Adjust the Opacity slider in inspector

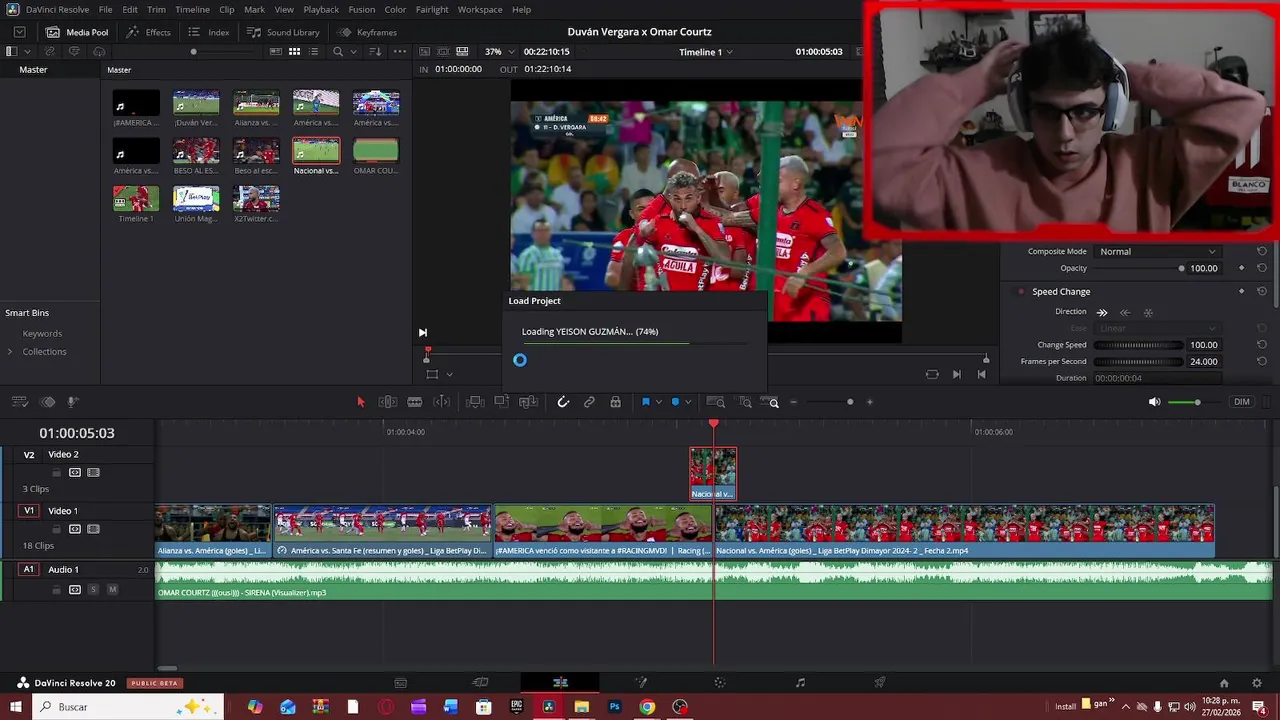point(1139,268)
